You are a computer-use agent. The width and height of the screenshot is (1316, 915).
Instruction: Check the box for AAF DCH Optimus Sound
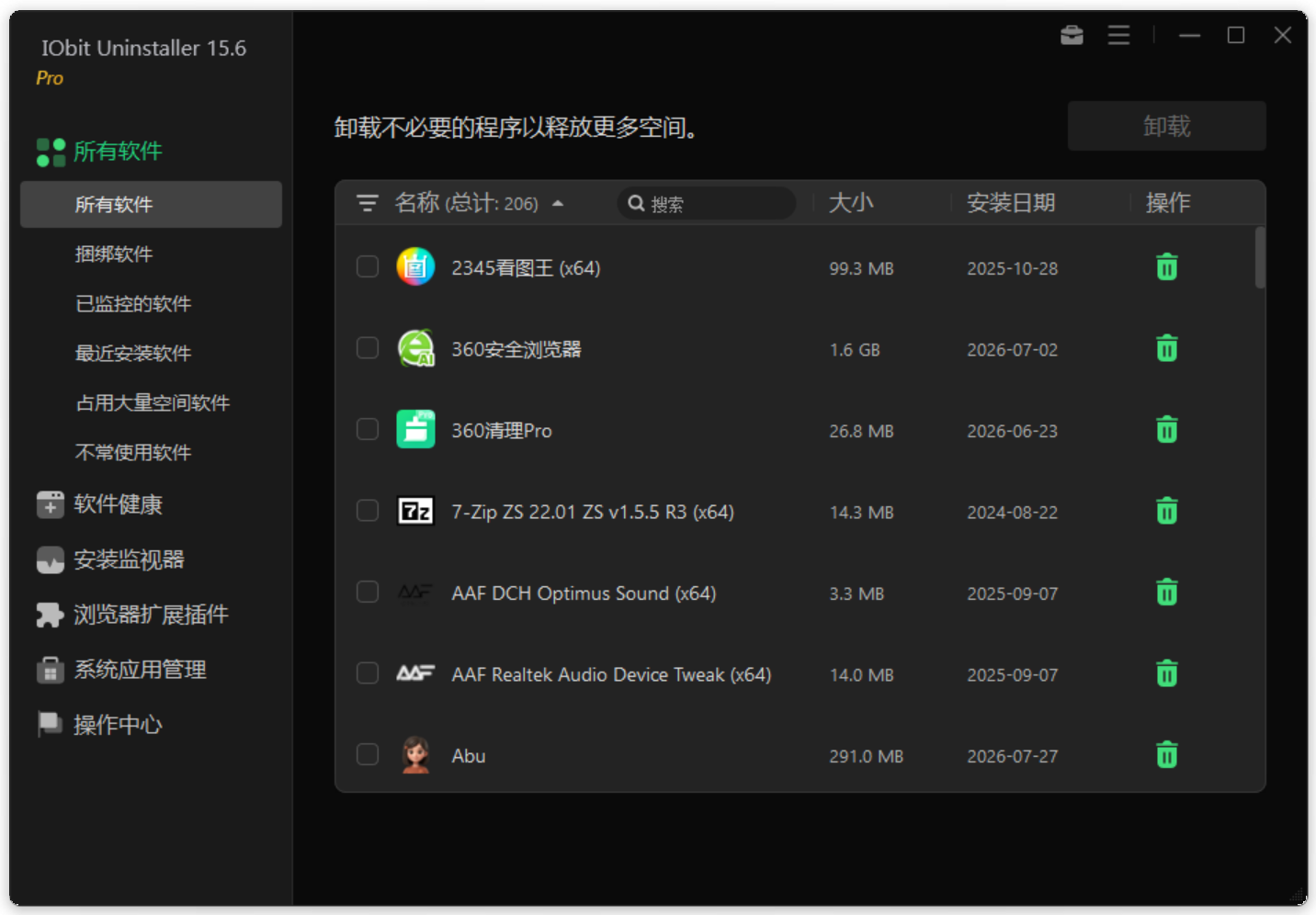(x=368, y=593)
